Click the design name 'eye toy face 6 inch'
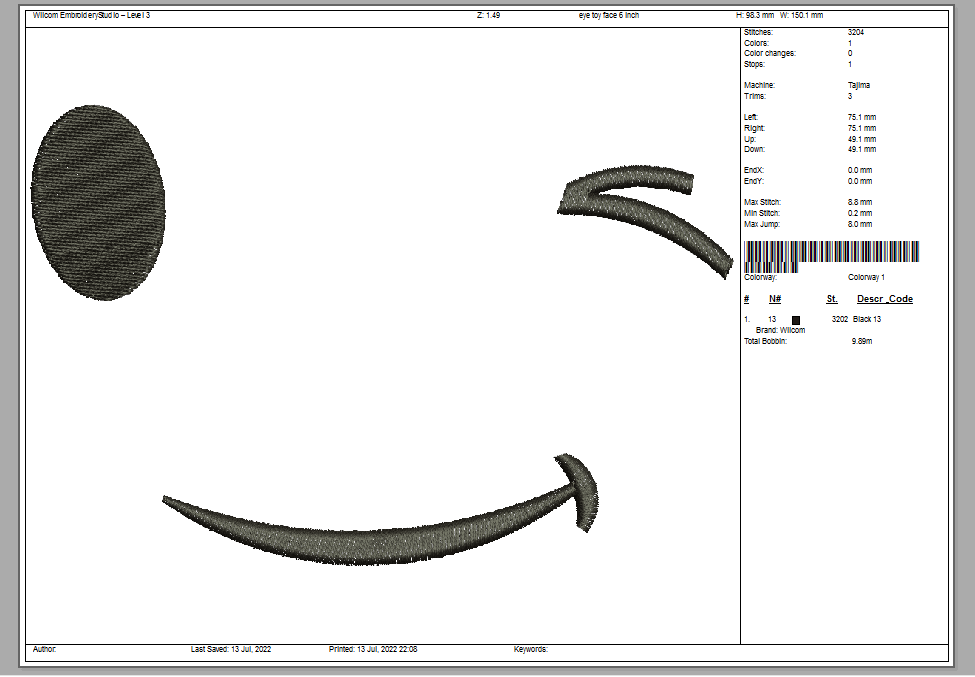 (609, 15)
